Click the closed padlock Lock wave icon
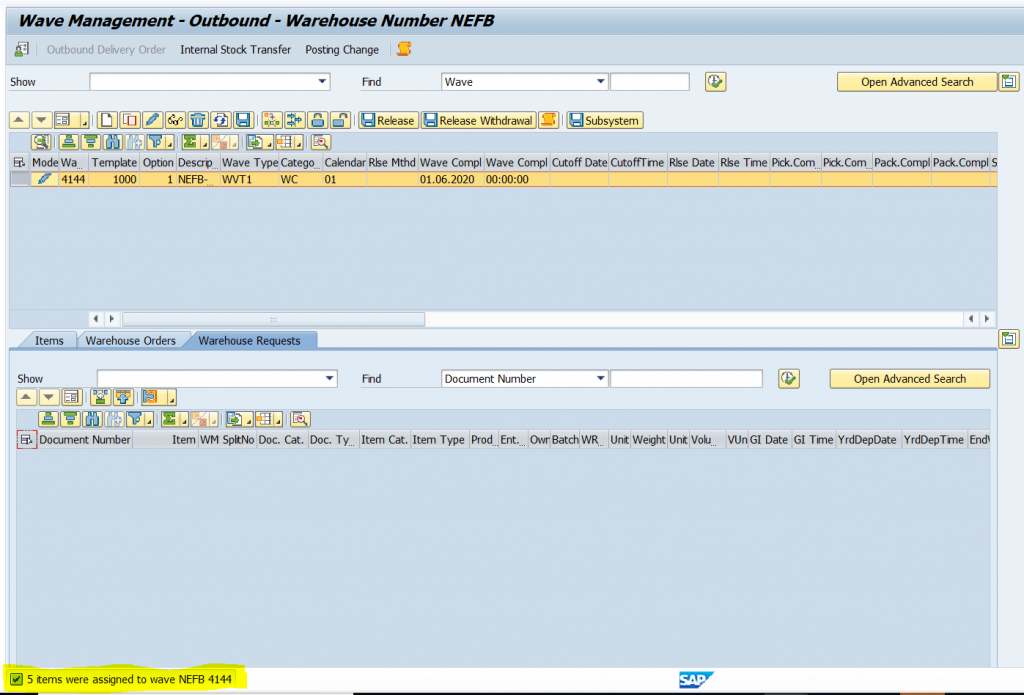 coord(317,120)
